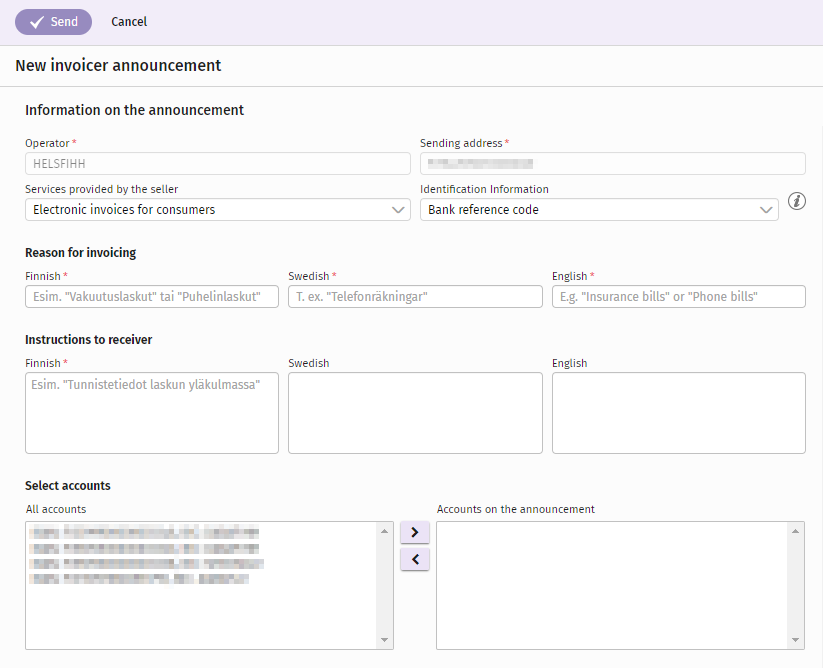This screenshot has height=668, width=823.
Task: Remove account from announcement with left arrow
Action: click(x=415, y=559)
